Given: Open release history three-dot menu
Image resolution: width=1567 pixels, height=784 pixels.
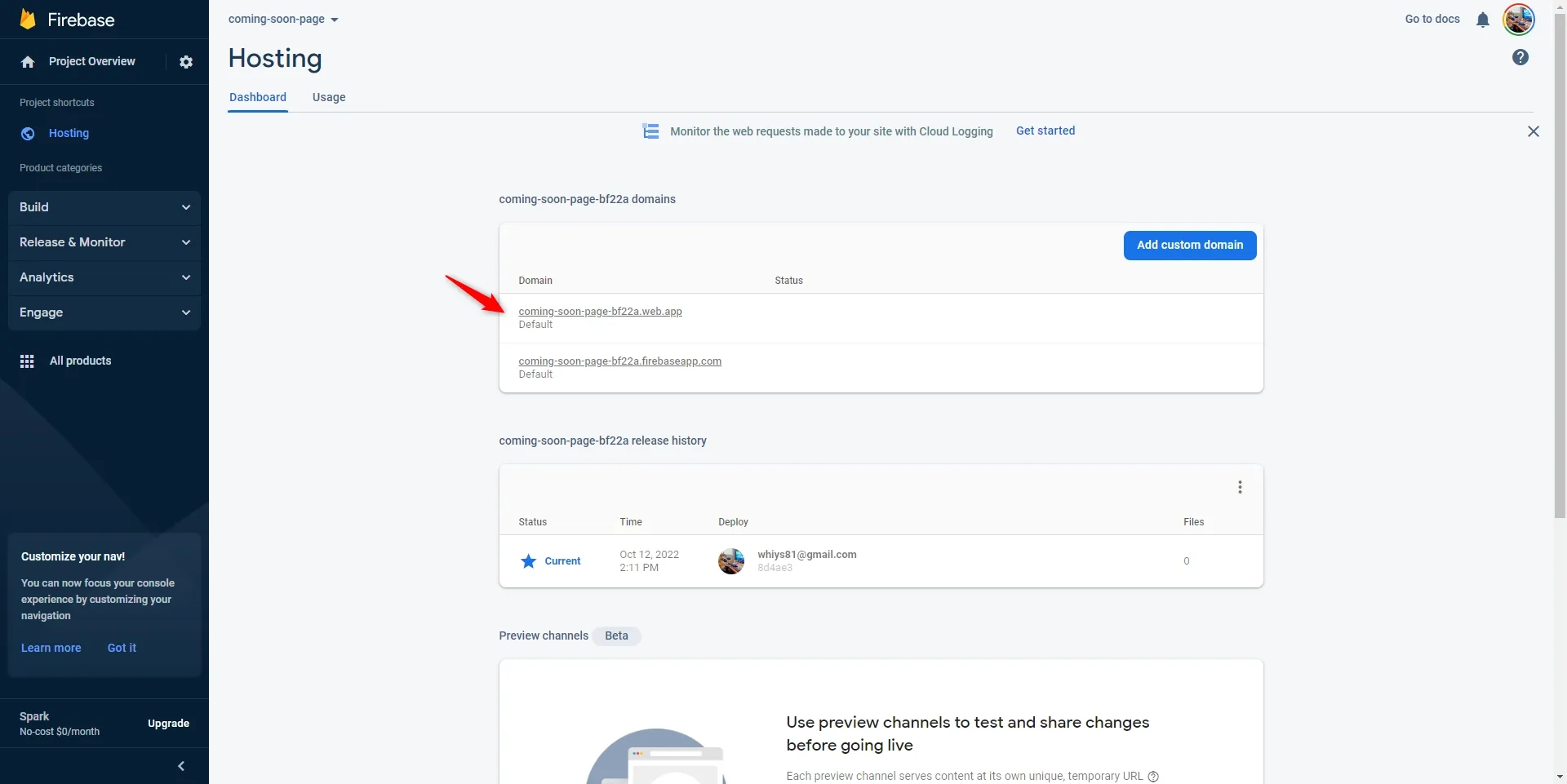Looking at the screenshot, I should click(x=1240, y=487).
